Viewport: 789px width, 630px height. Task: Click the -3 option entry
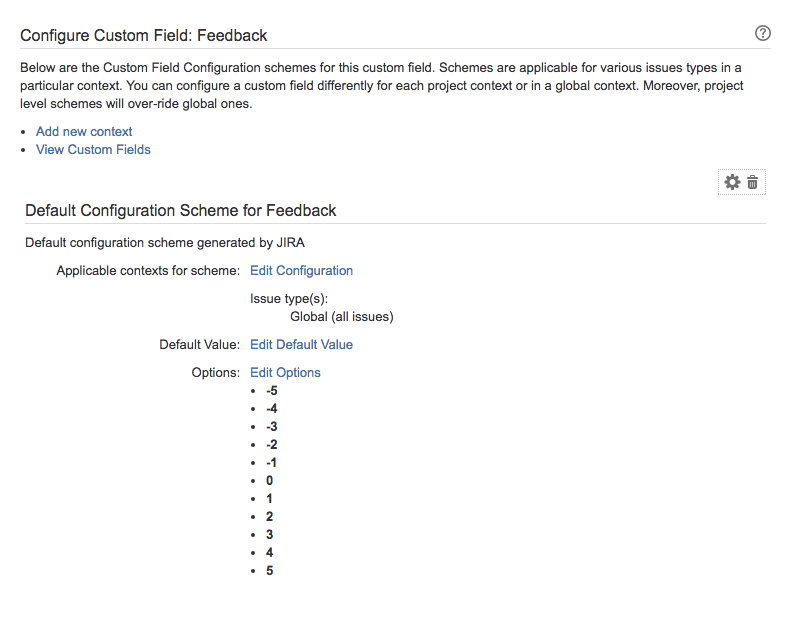point(272,426)
